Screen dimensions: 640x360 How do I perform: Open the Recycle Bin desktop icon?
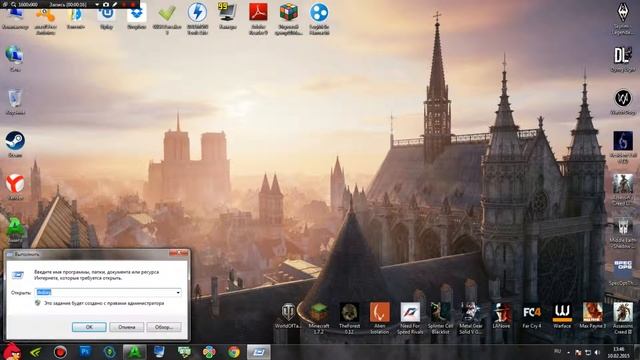(15, 98)
